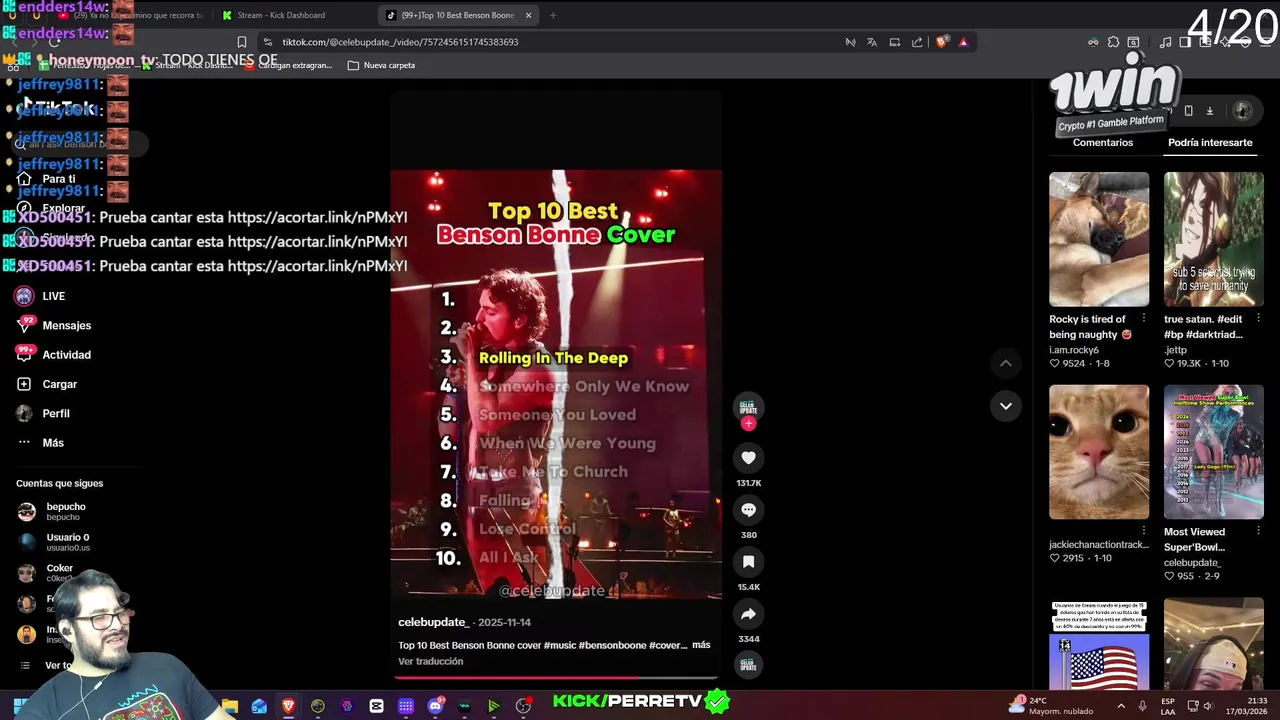The width and height of the screenshot is (1280, 720).
Task: Open Mensajes inbox in sidebar
Action: click(x=53, y=325)
